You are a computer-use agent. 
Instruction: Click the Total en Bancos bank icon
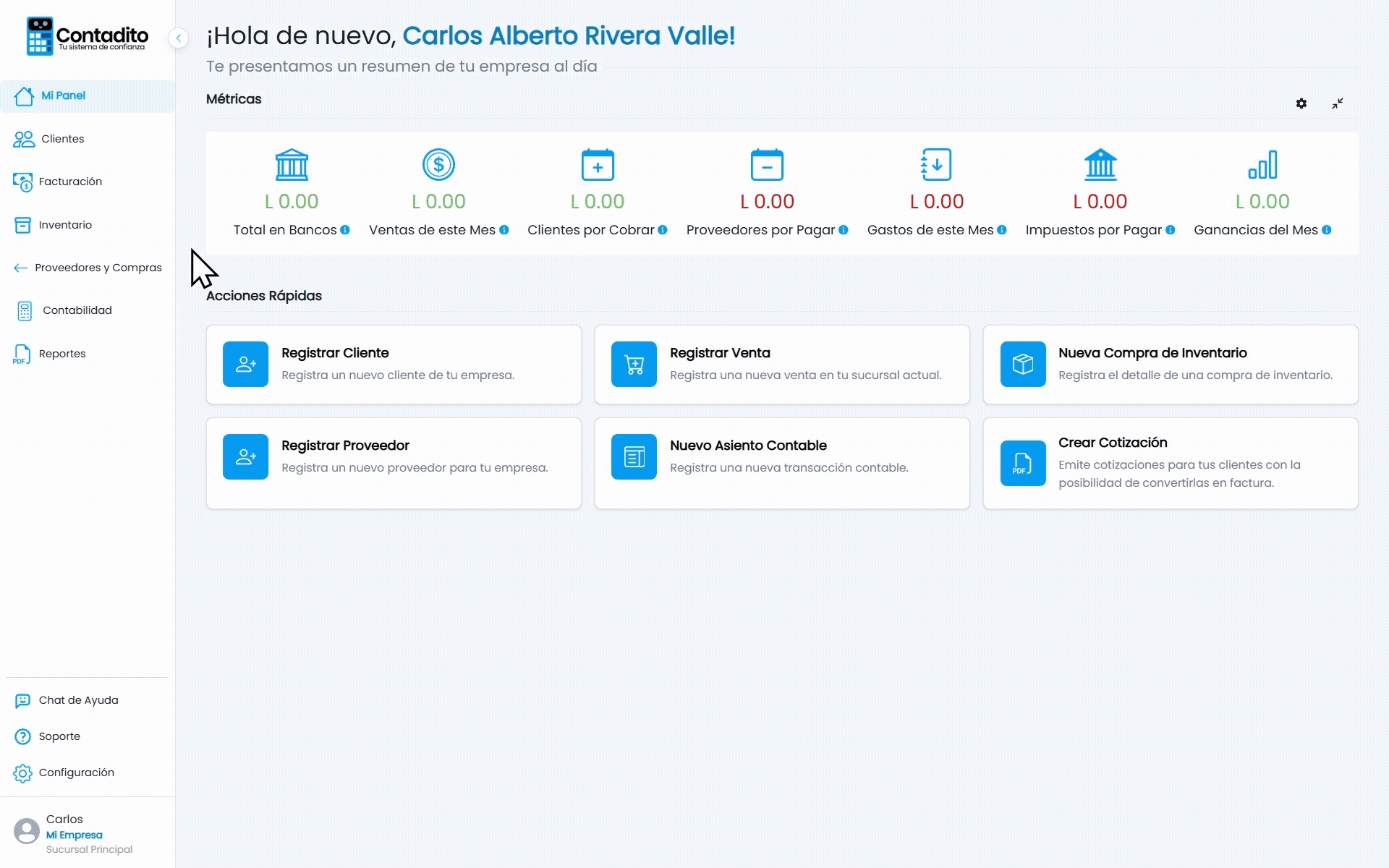click(x=292, y=165)
